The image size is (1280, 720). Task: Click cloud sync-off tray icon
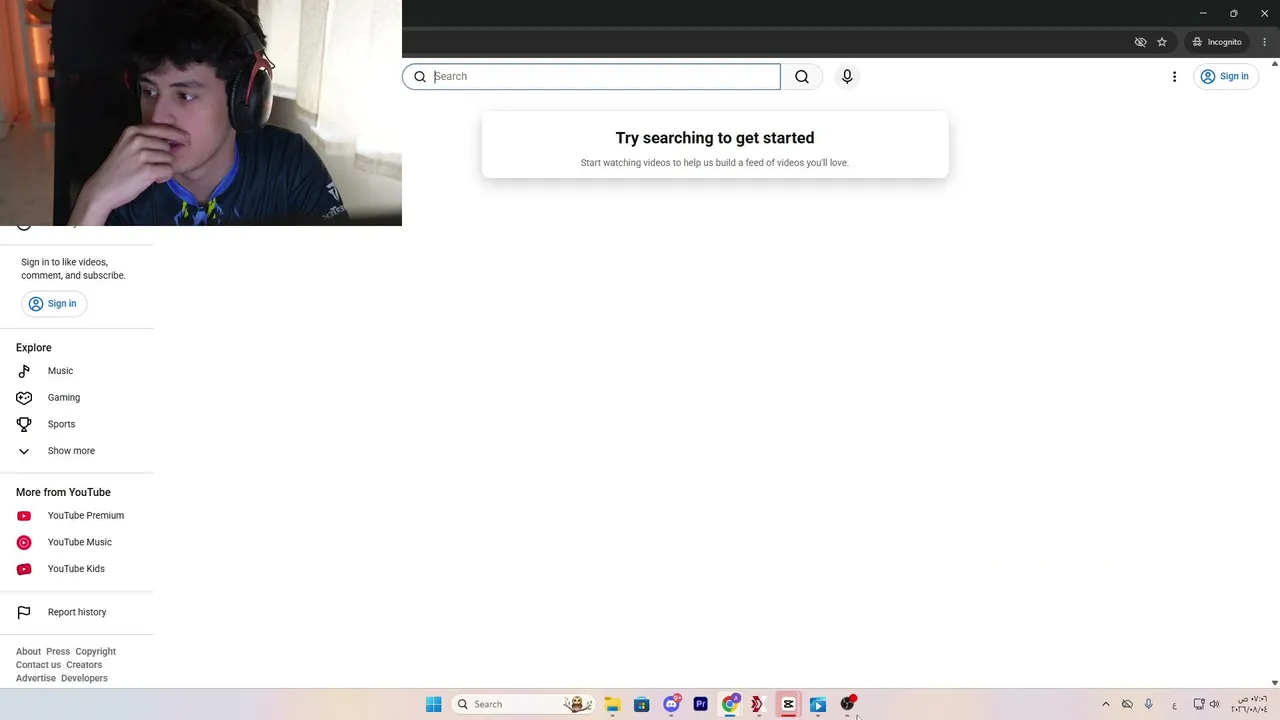click(x=1127, y=704)
